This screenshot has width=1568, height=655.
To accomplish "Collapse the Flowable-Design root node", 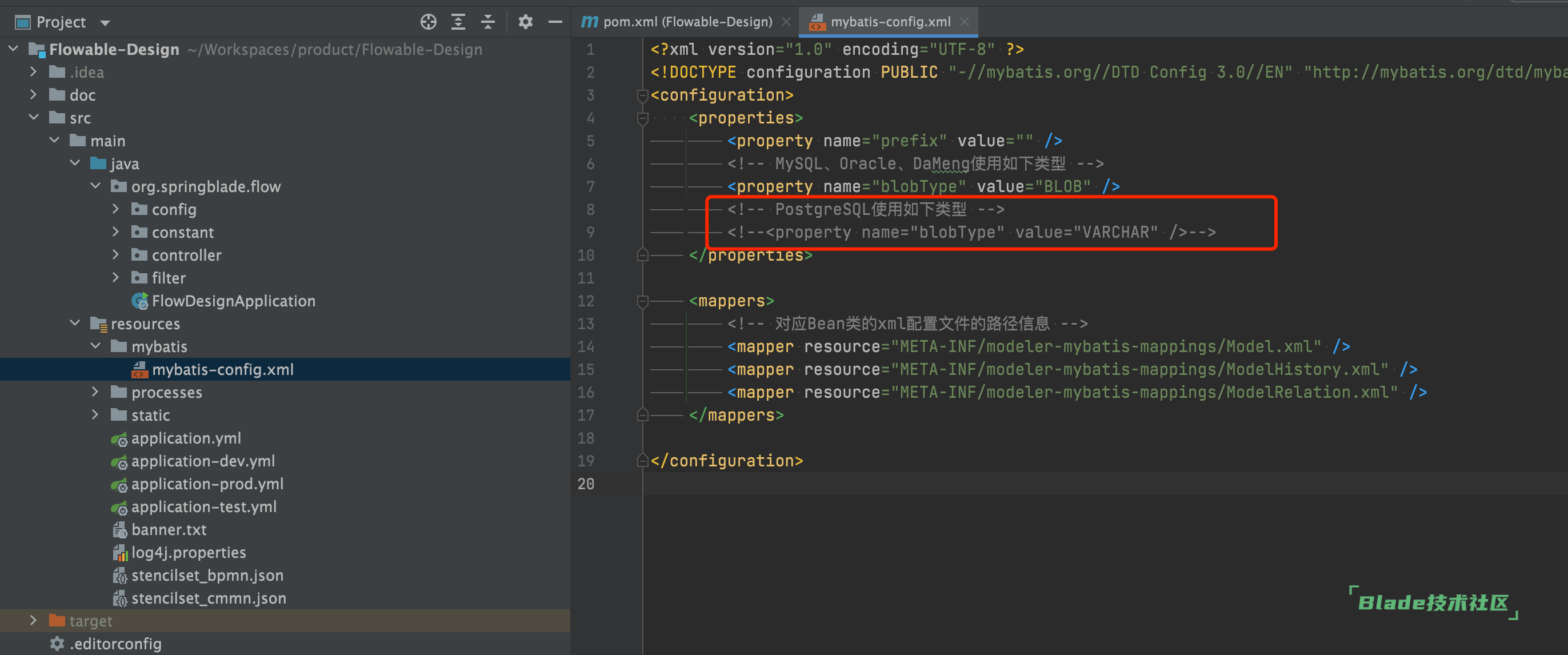I will point(13,49).
